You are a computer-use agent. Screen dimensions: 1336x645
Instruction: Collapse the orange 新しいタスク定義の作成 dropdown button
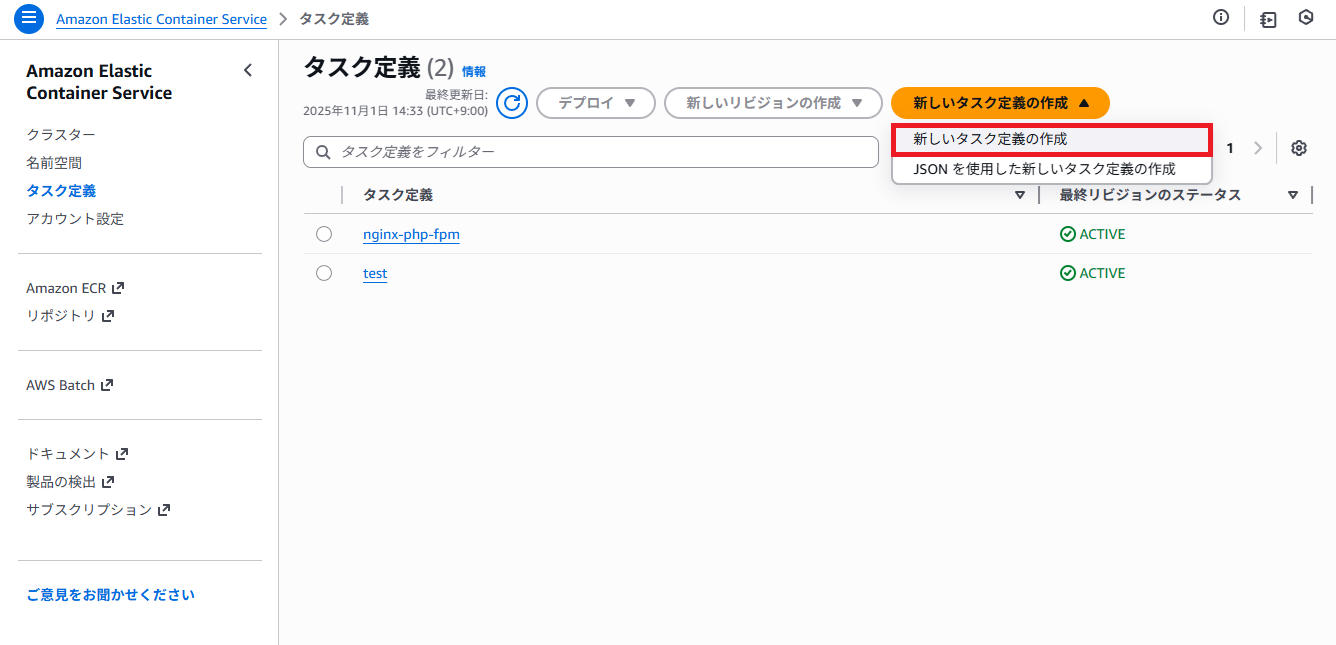point(1000,103)
